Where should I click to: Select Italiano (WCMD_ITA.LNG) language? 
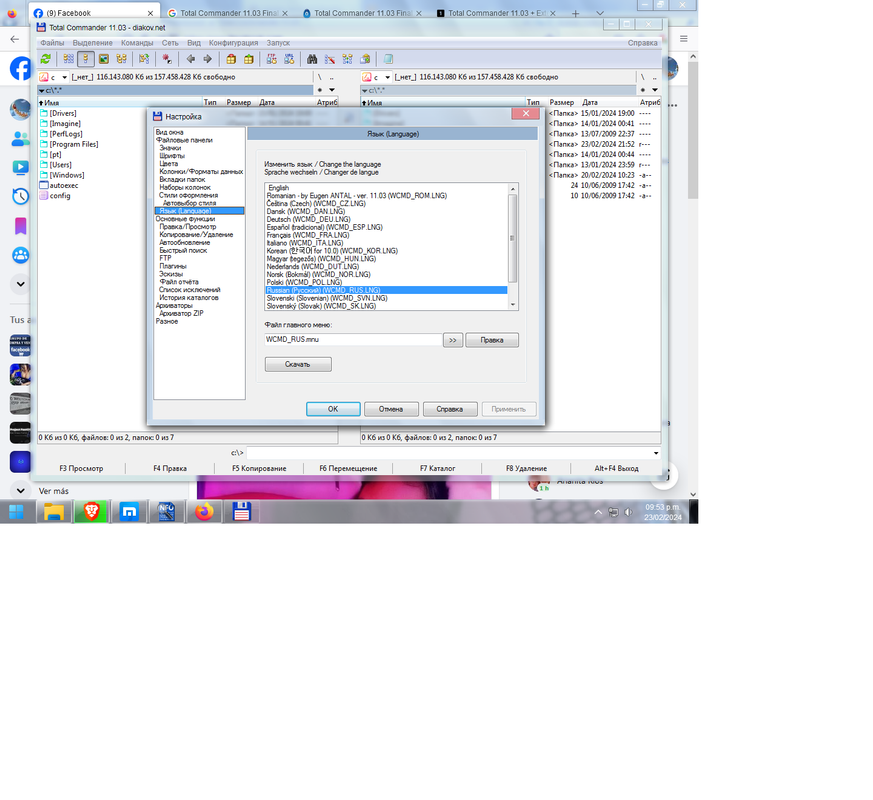(386, 243)
